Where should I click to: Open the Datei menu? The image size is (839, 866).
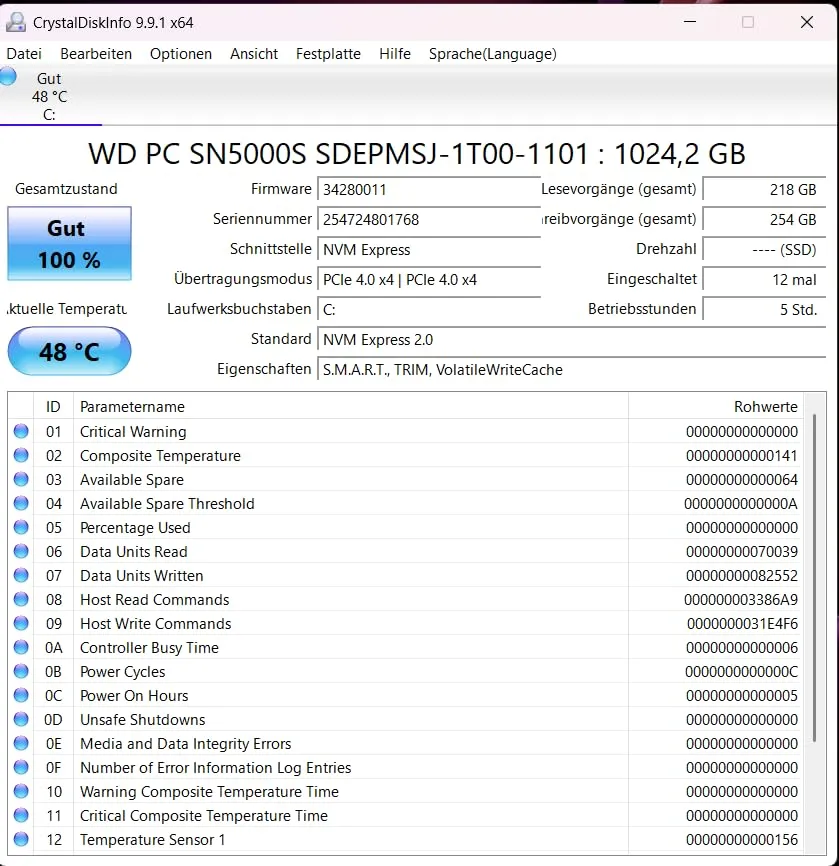click(x=24, y=54)
